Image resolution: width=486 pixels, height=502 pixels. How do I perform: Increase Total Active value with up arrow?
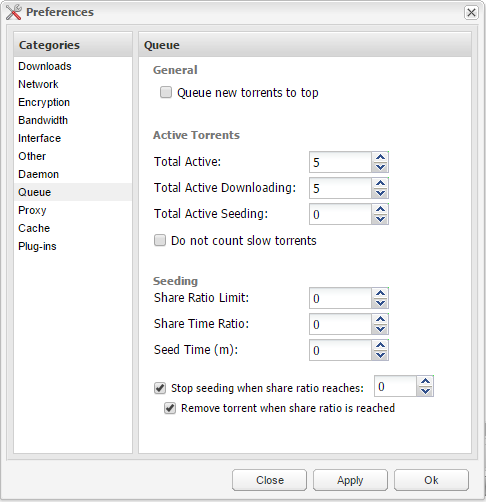(x=380, y=157)
